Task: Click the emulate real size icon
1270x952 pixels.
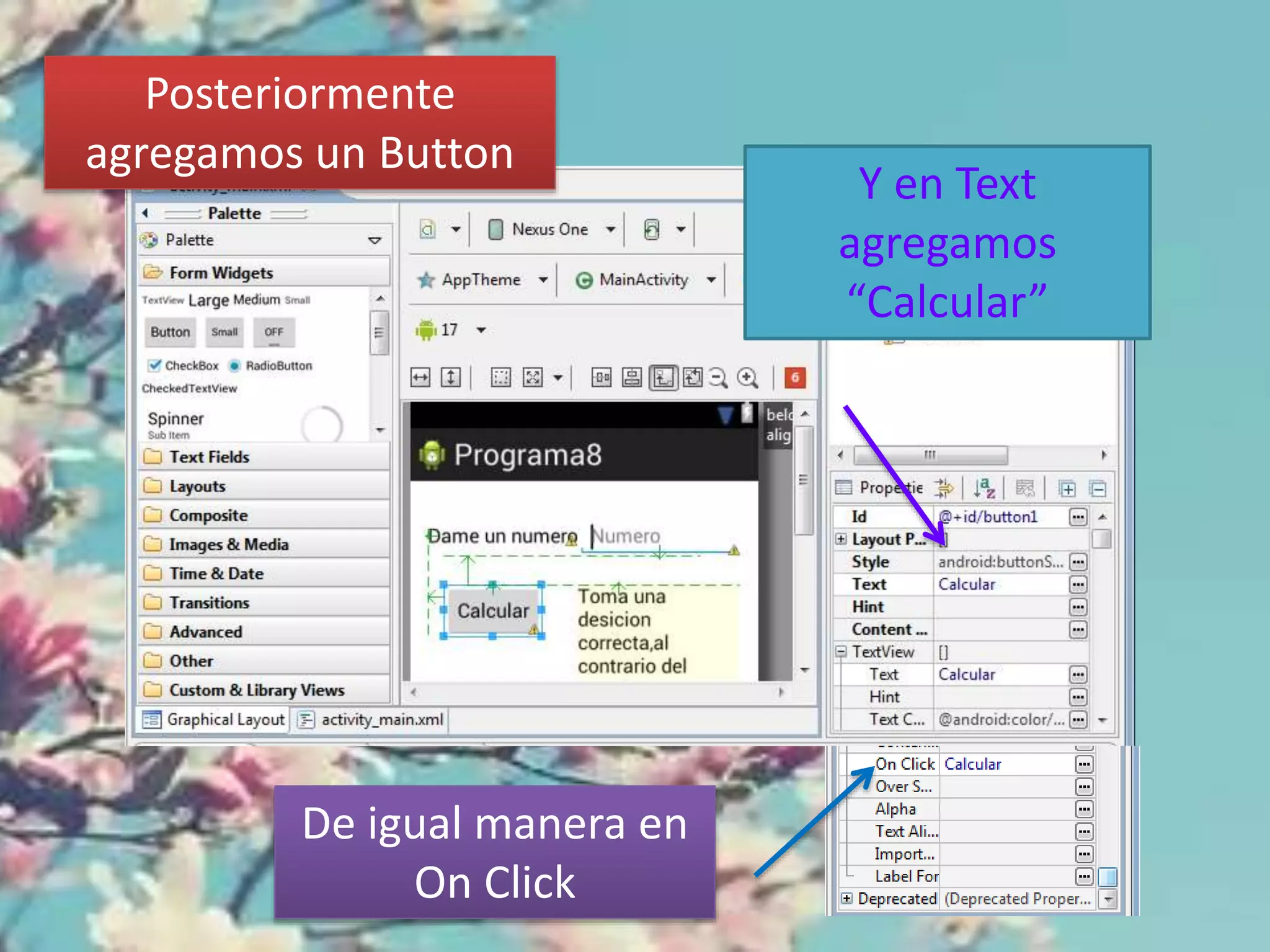Action: [663, 377]
